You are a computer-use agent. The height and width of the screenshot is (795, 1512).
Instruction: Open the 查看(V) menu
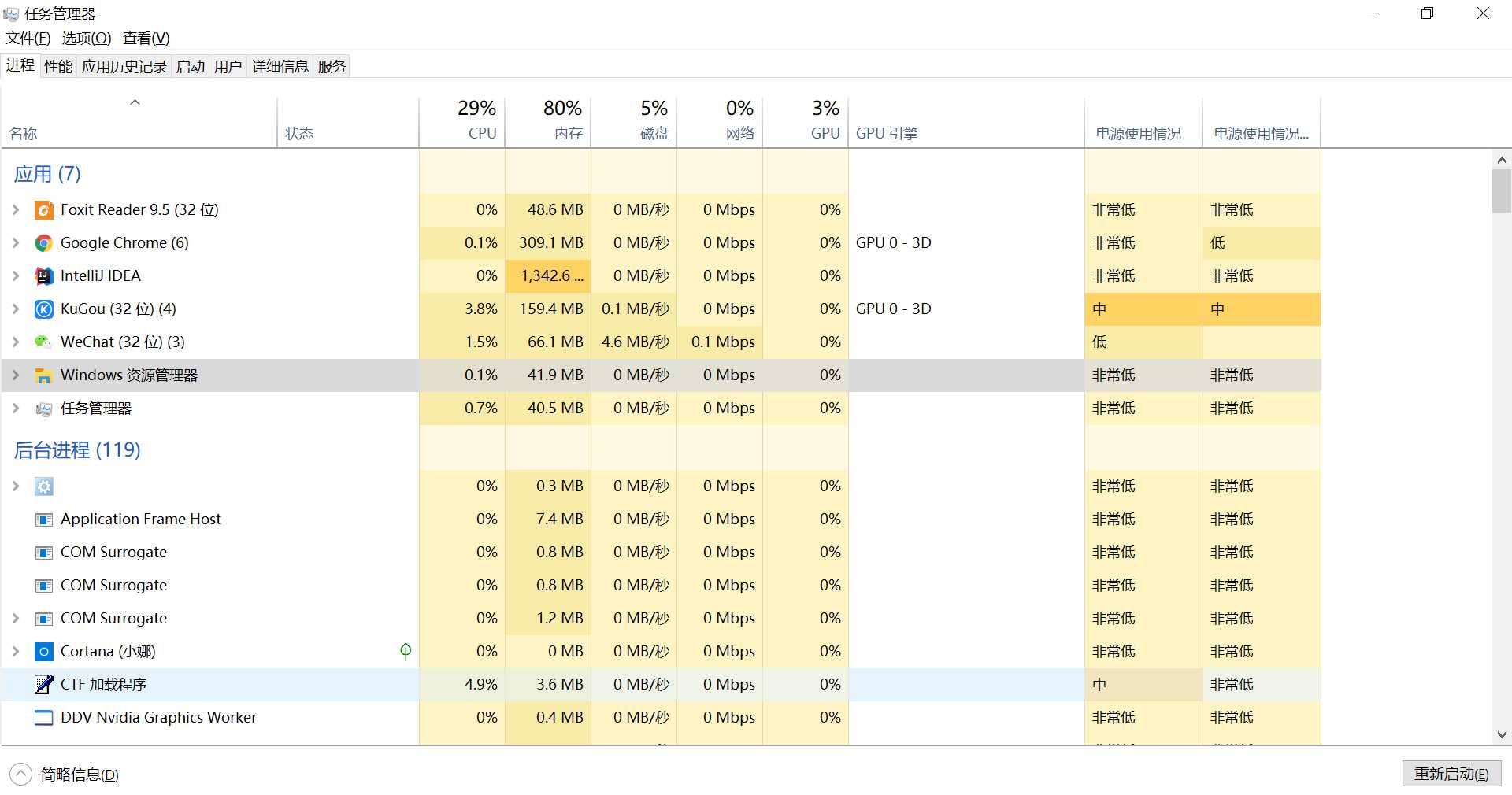146,38
